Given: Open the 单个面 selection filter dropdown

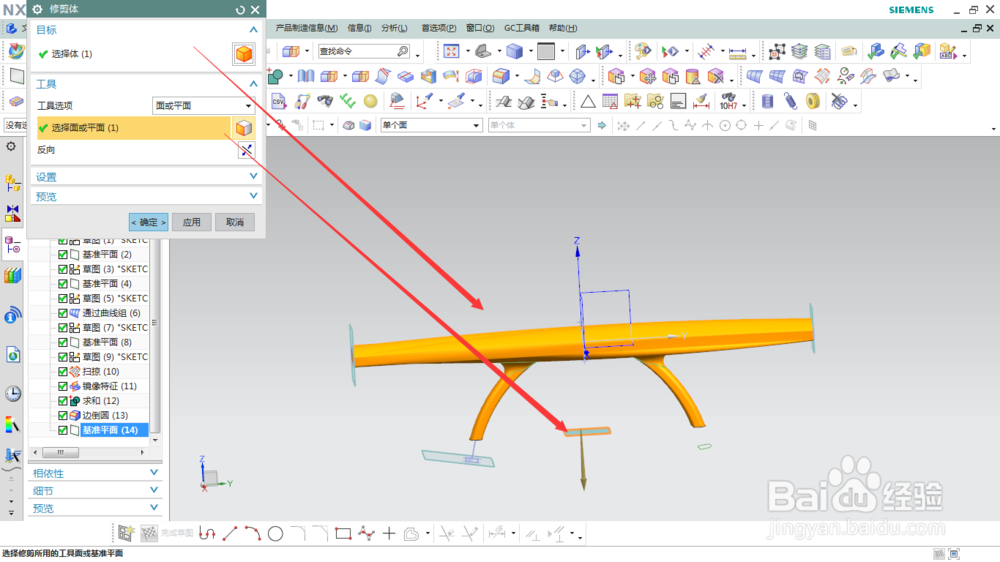Looking at the screenshot, I should pyautogui.click(x=430, y=126).
